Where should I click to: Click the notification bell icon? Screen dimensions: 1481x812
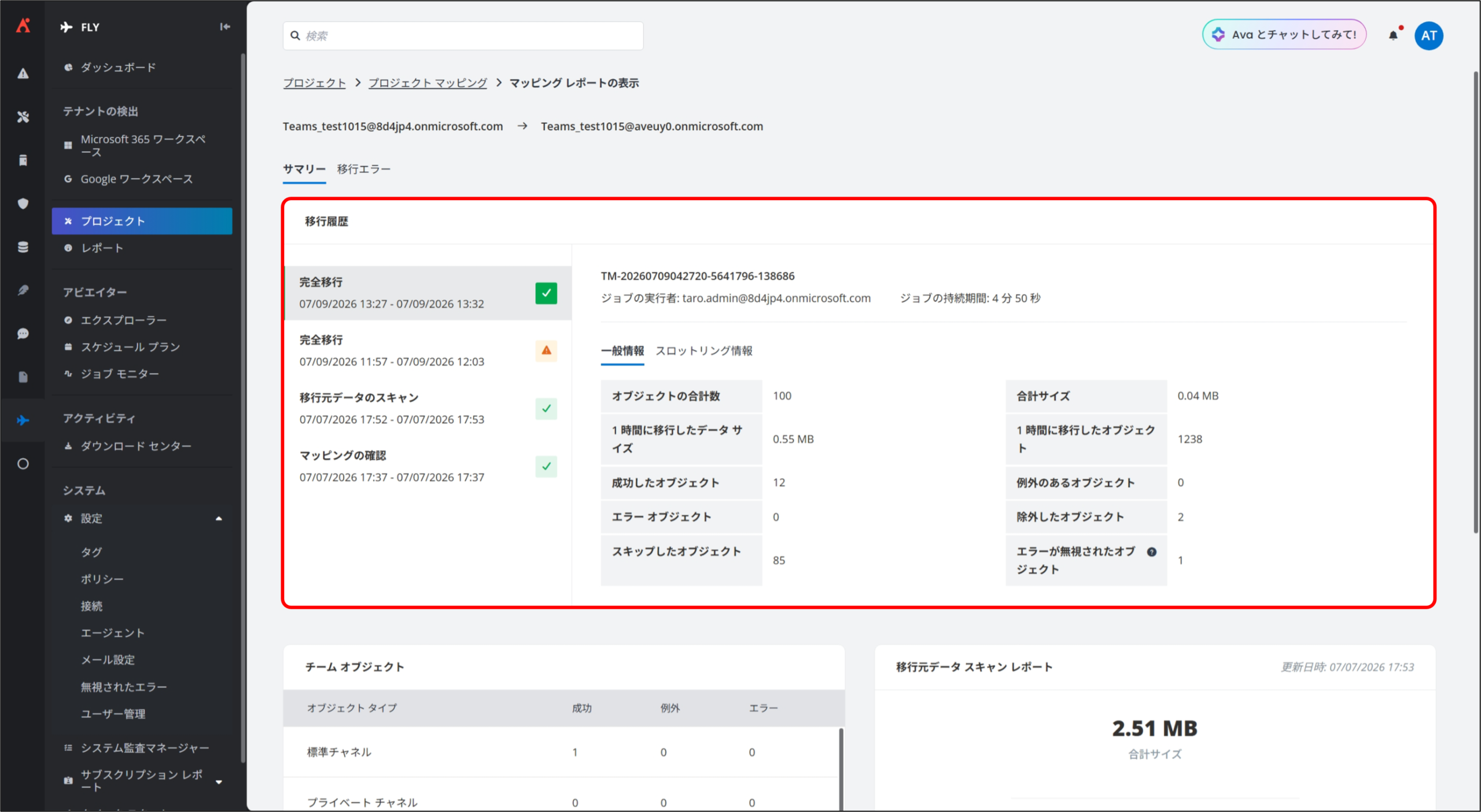coord(1393,36)
